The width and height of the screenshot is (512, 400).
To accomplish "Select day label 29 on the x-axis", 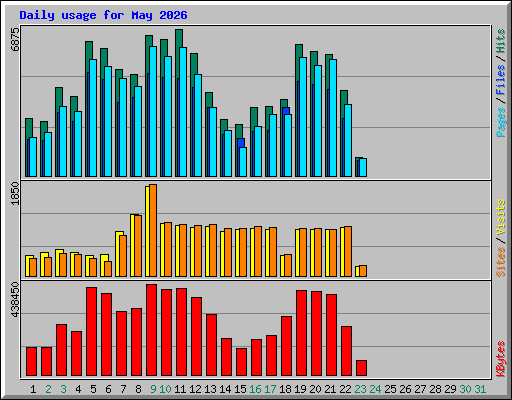I will (450, 389).
